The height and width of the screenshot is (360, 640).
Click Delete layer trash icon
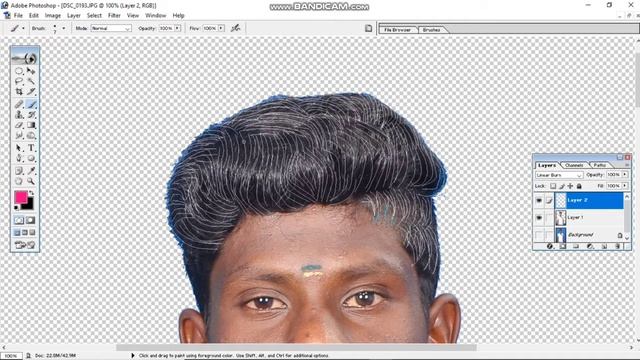tap(618, 246)
